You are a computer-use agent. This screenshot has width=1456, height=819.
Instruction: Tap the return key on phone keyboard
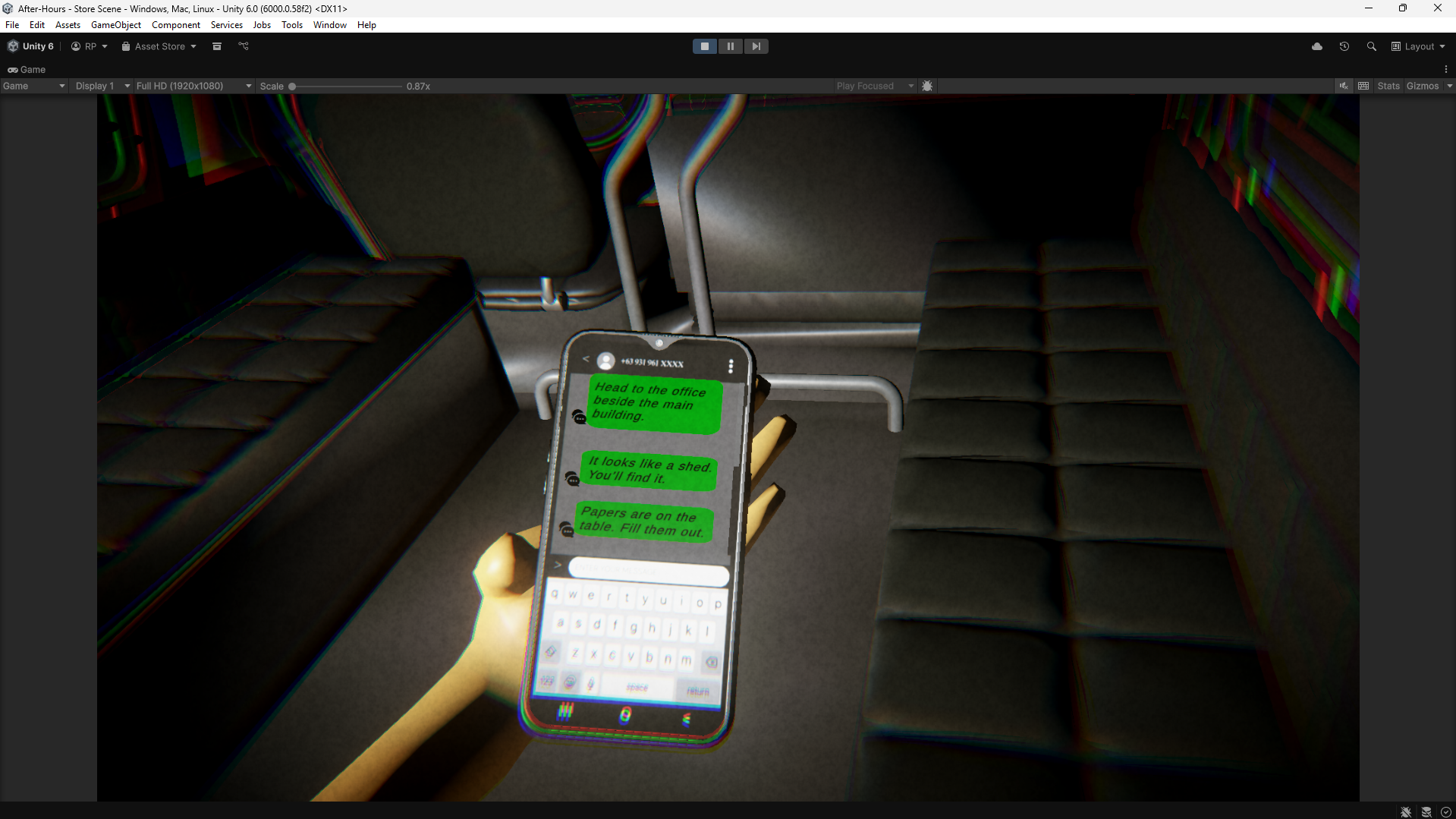tap(697, 691)
